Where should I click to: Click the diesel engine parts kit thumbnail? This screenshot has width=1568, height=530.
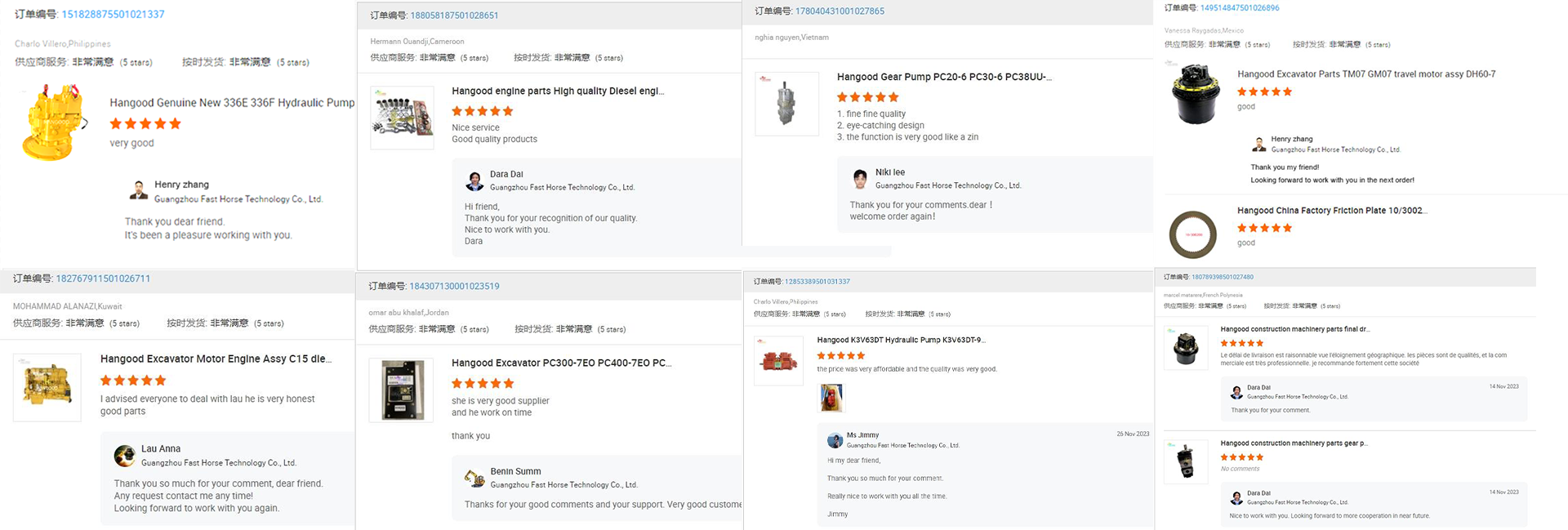coord(402,118)
